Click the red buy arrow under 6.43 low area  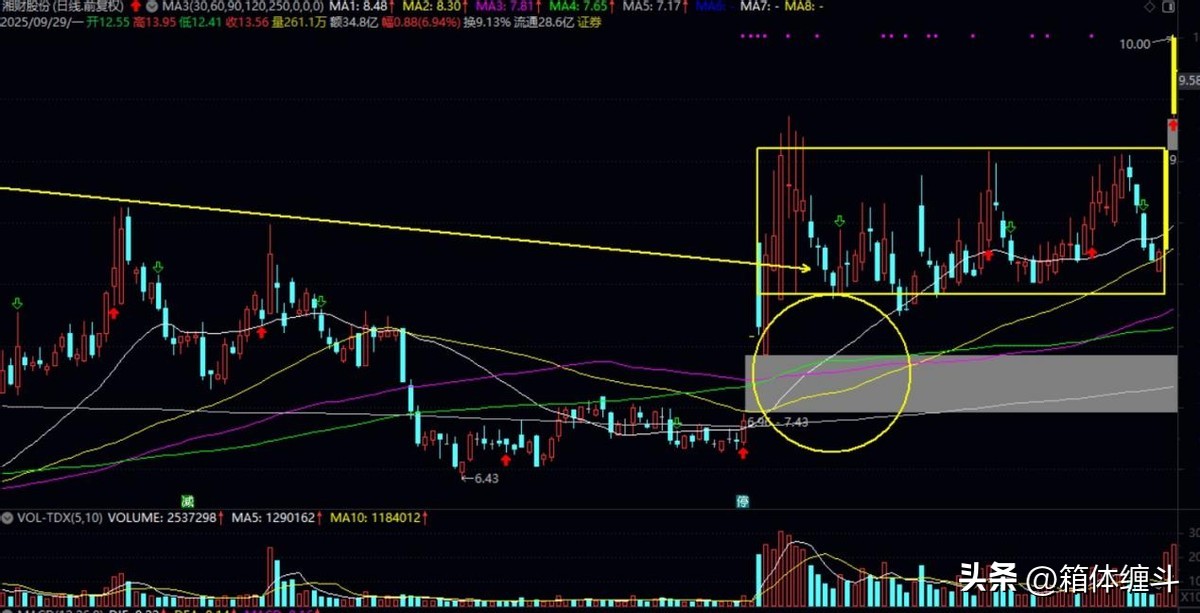[506, 460]
